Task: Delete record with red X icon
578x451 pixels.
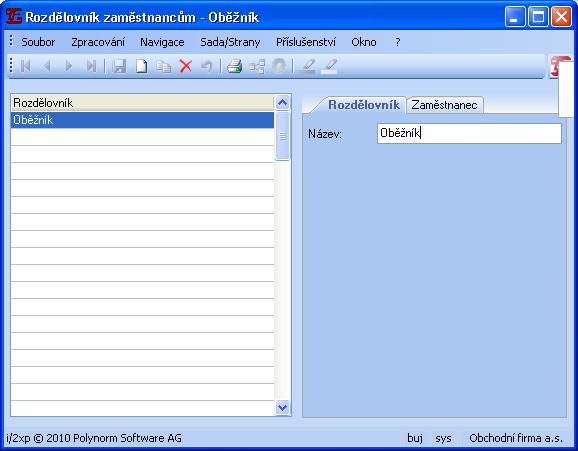Action: click(x=185, y=66)
